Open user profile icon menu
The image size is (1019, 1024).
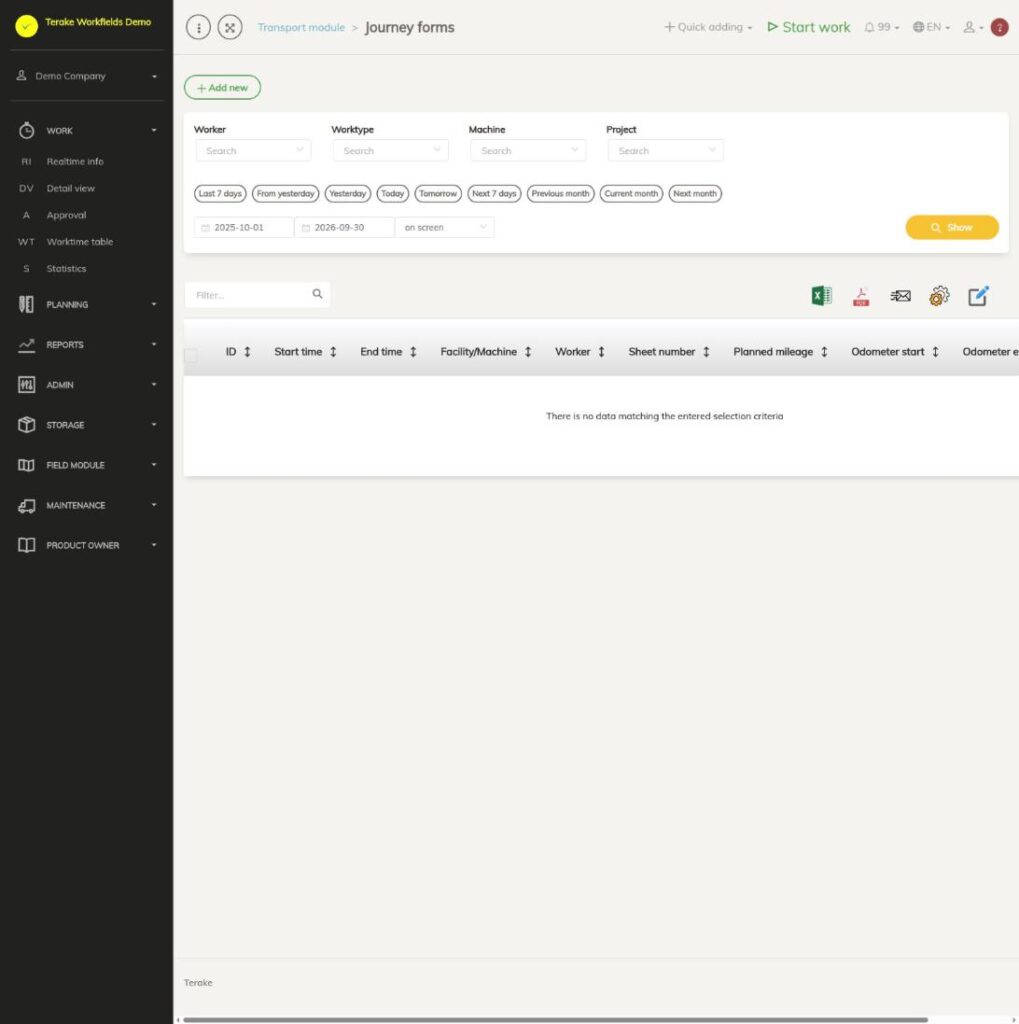click(x=973, y=27)
